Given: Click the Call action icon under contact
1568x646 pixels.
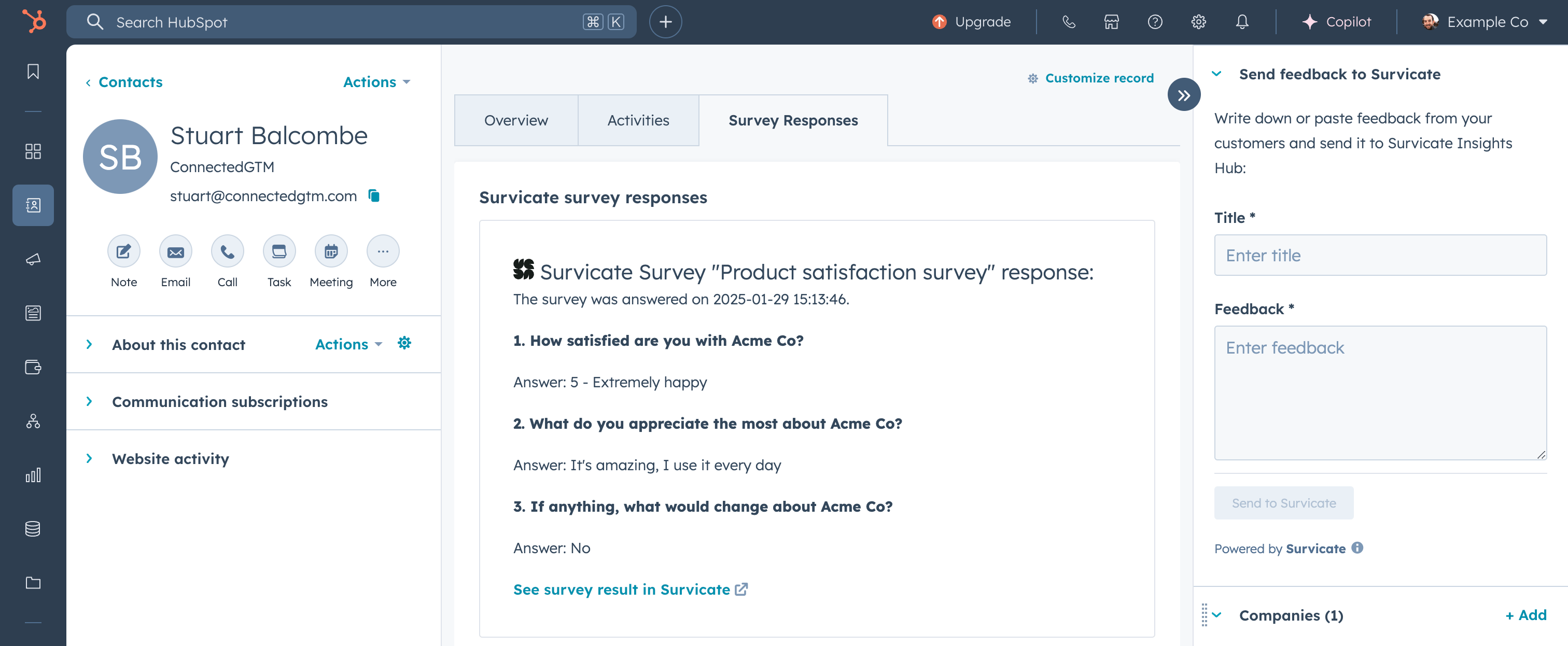Looking at the screenshot, I should pos(227,251).
